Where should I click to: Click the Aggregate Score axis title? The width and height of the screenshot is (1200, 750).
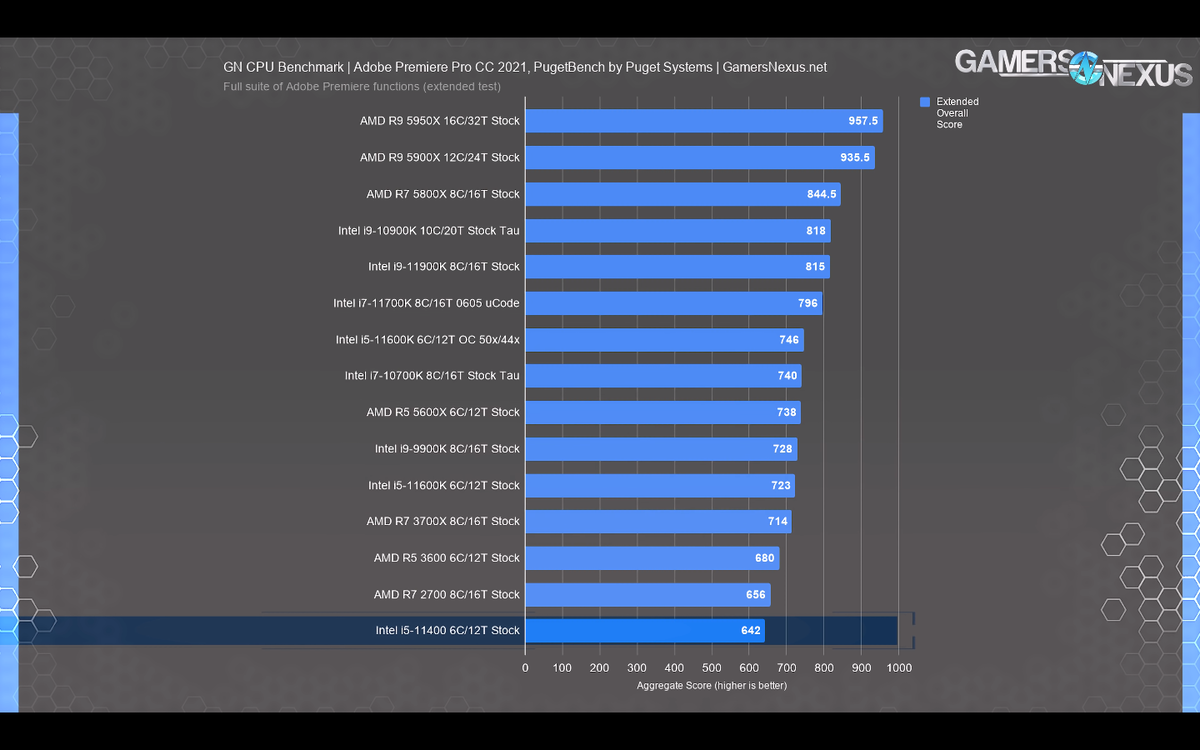(712, 686)
